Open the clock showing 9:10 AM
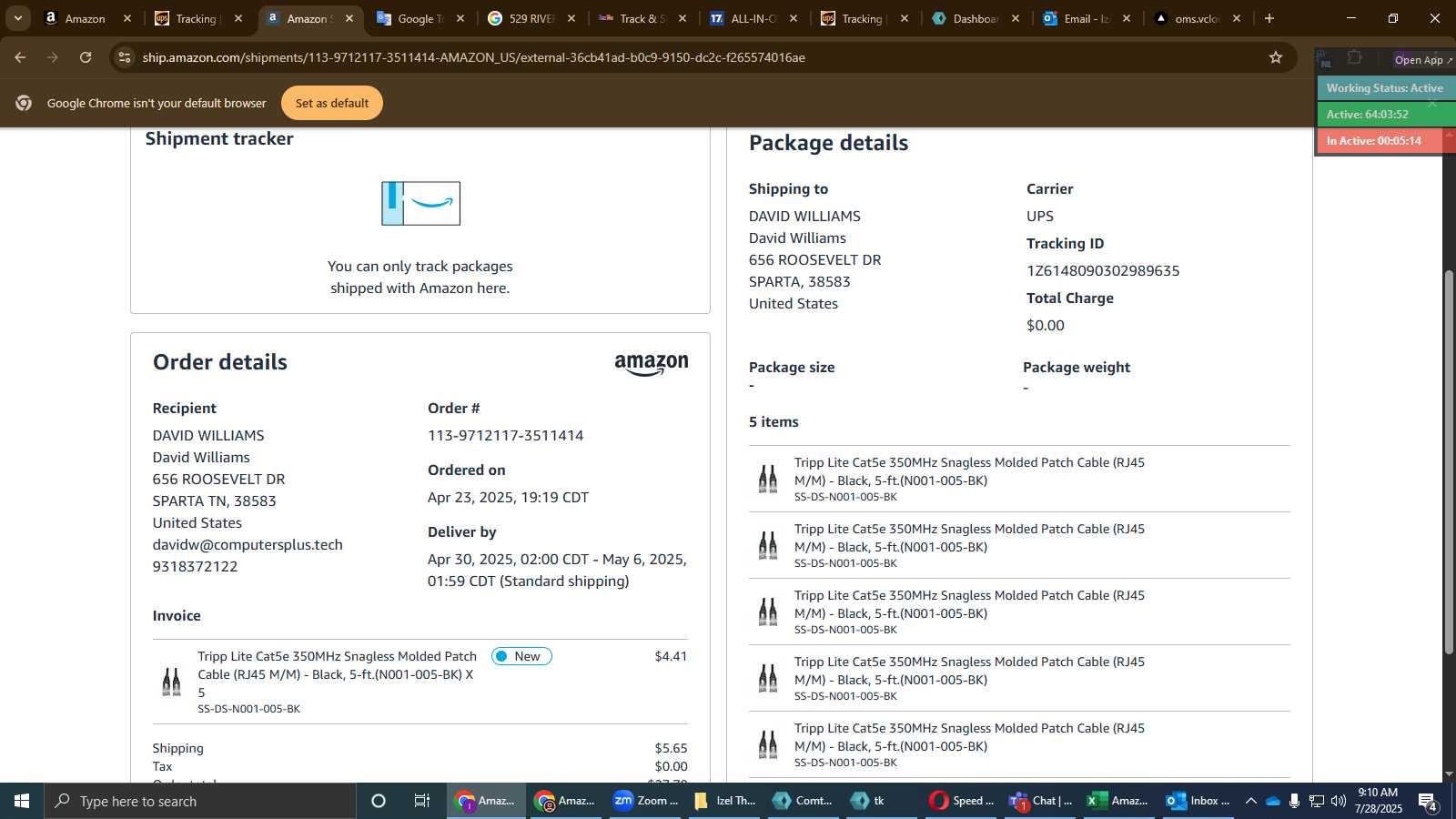Image resolution: width=1456 pixels, height=819 pixels. (x=1378, y=801)
